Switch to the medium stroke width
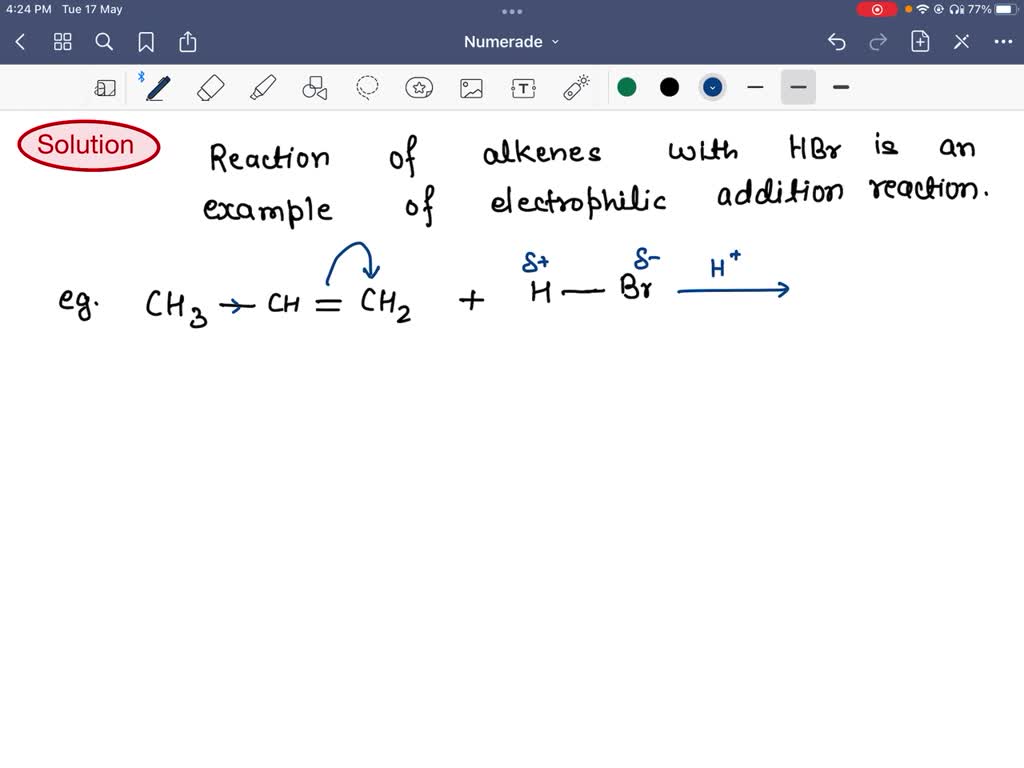Screen dimensions: 1024x768 (798, 88)
